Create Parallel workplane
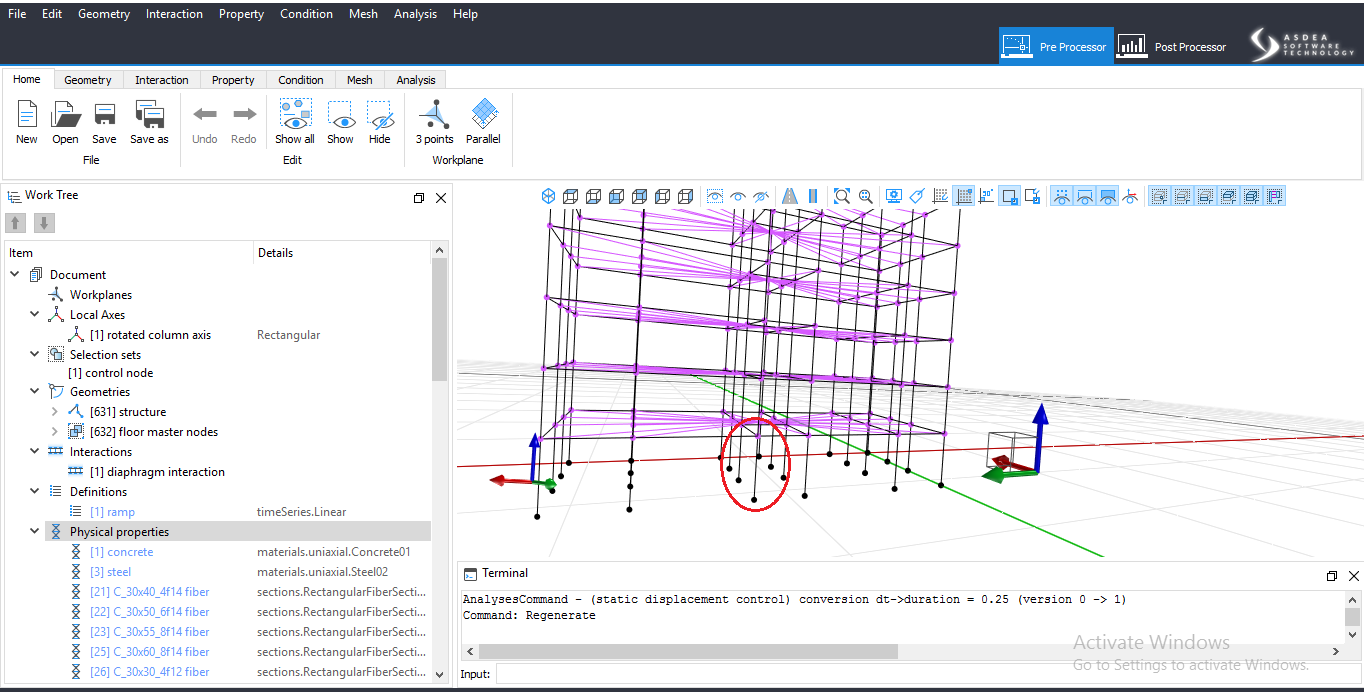The width and height of the screenshot is (1364, 692). coord(483,122)
